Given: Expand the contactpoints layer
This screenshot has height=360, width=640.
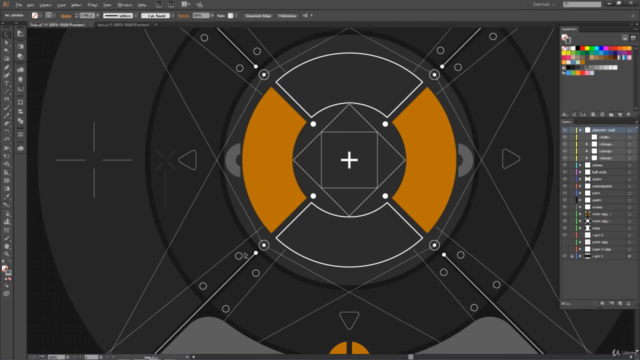Looking at the screenshot, I should pyautogui.click(x=580, y=186).
